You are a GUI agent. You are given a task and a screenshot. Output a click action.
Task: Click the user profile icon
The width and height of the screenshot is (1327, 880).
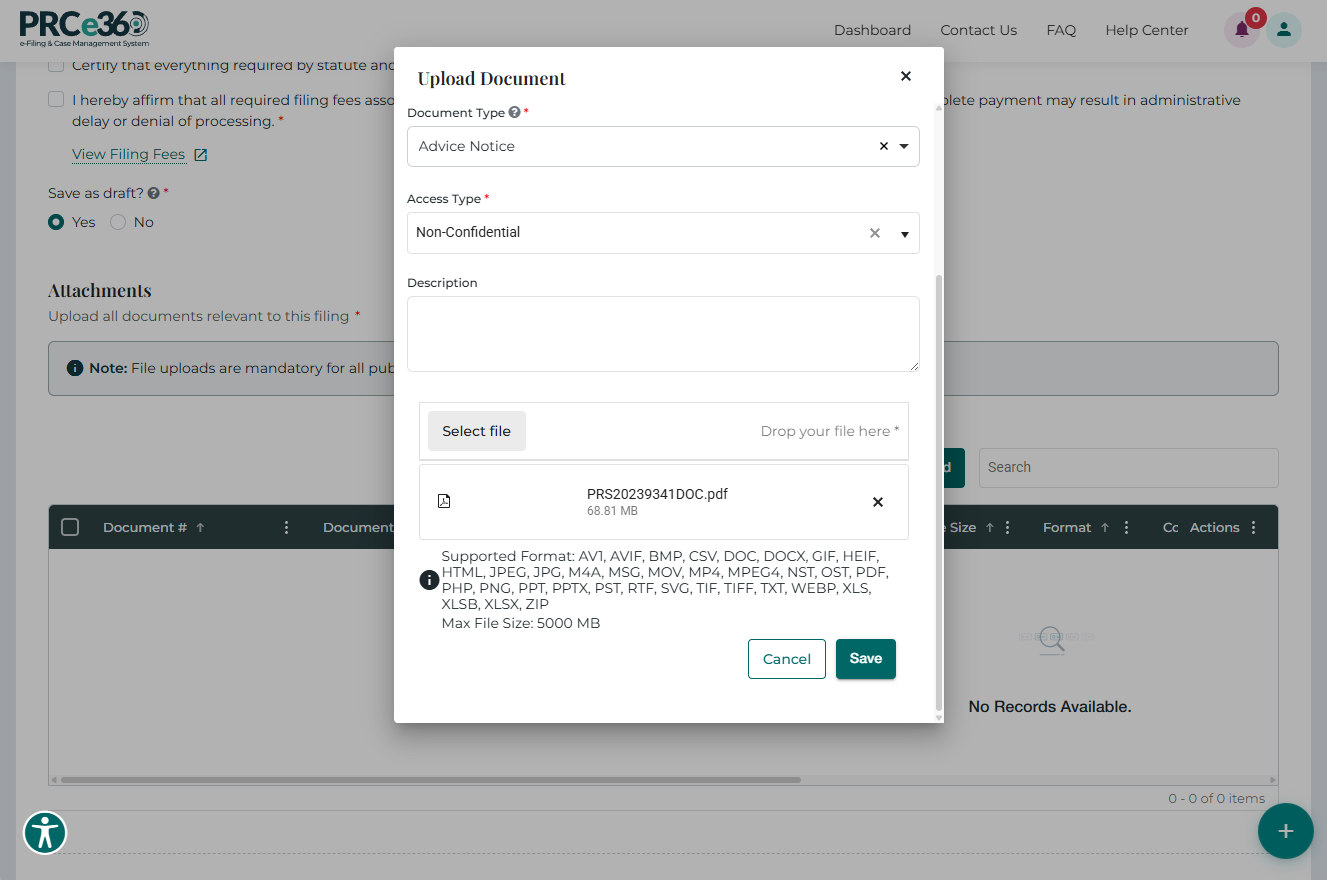1283,30
